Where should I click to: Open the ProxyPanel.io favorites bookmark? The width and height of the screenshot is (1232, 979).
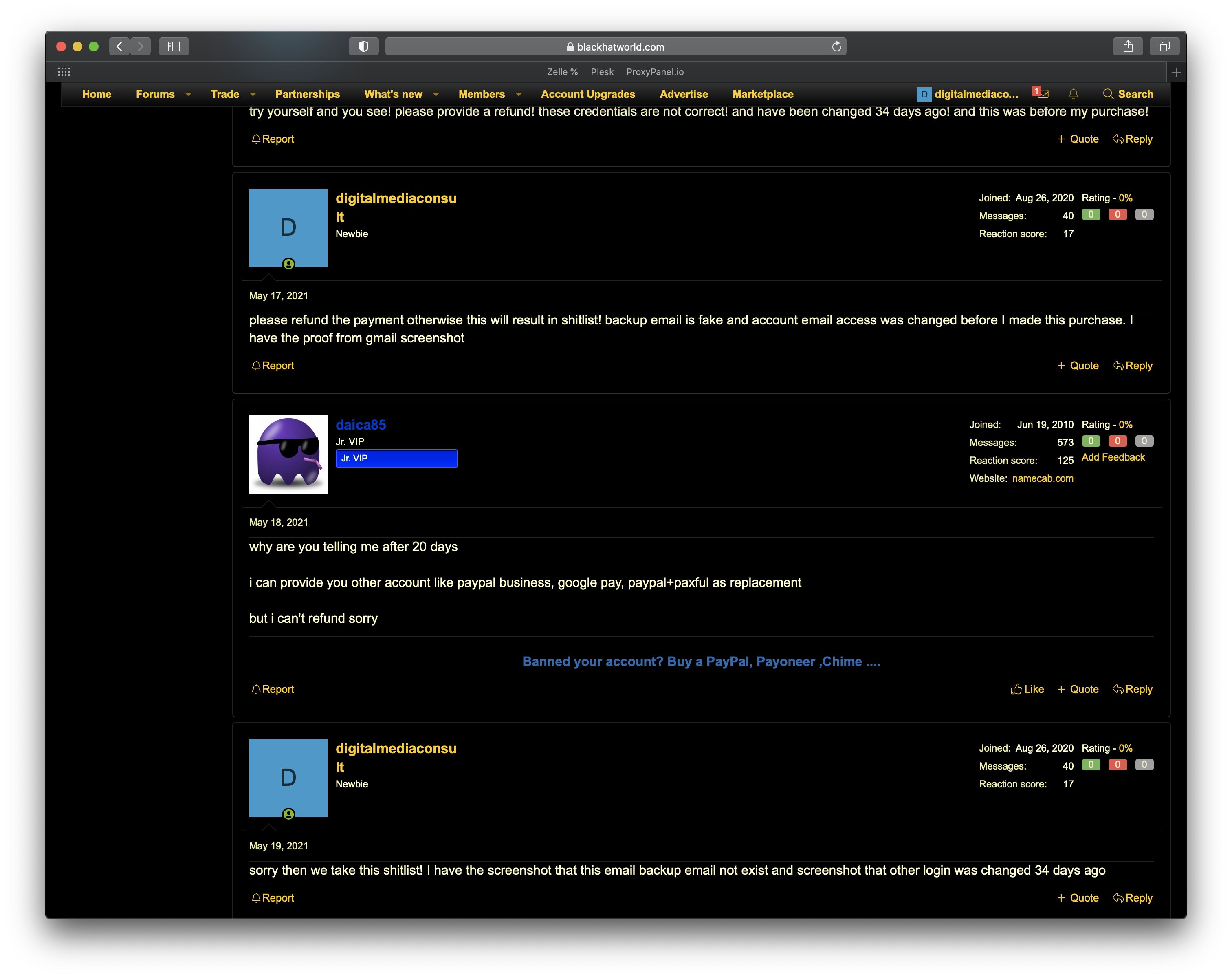(x=655, y=72)
